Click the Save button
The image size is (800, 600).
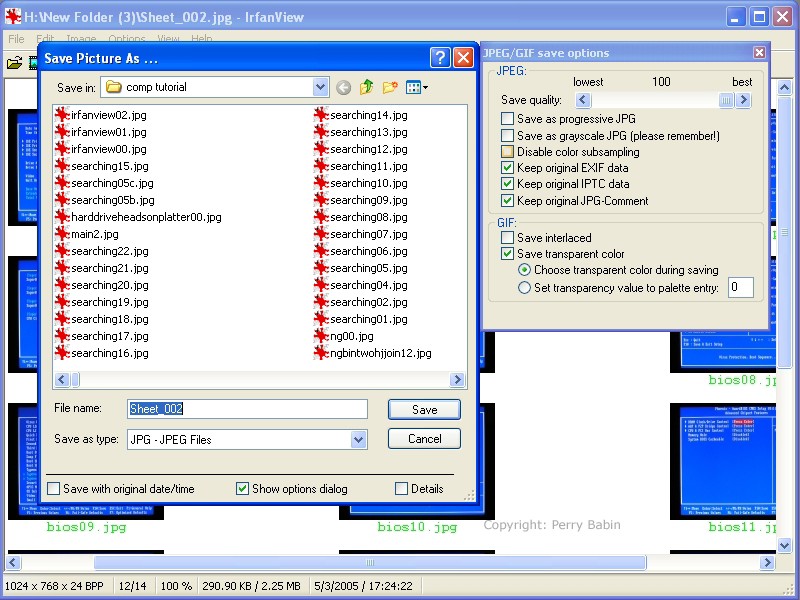(x=424, y=410)
